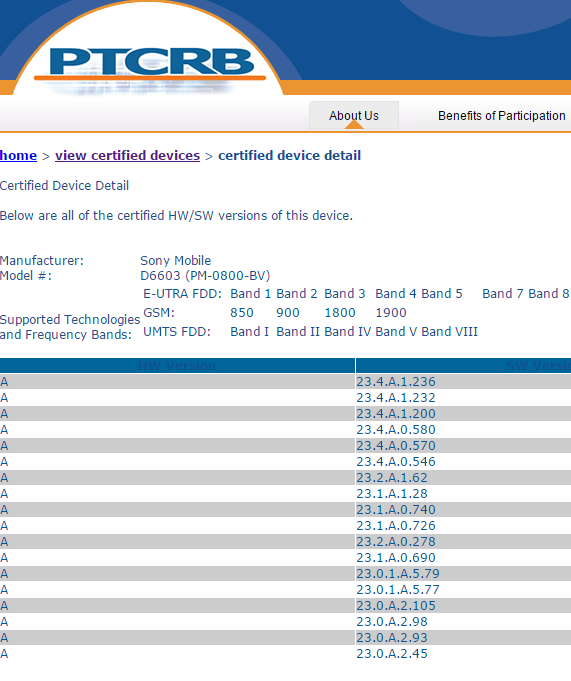This screenshot has width=571, height=681.
Task: Select software version 23.0.A.2.98
Action: click(392, 621)
